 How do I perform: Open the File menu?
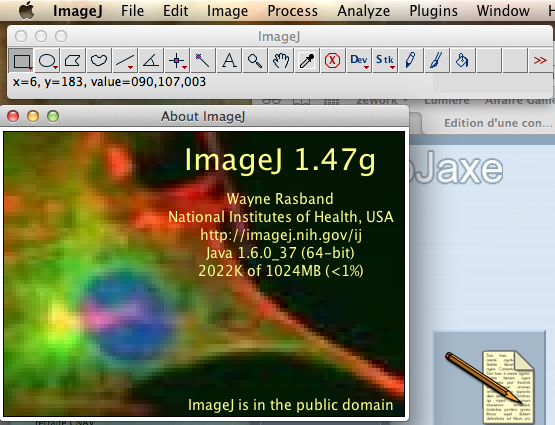(132, 11)
